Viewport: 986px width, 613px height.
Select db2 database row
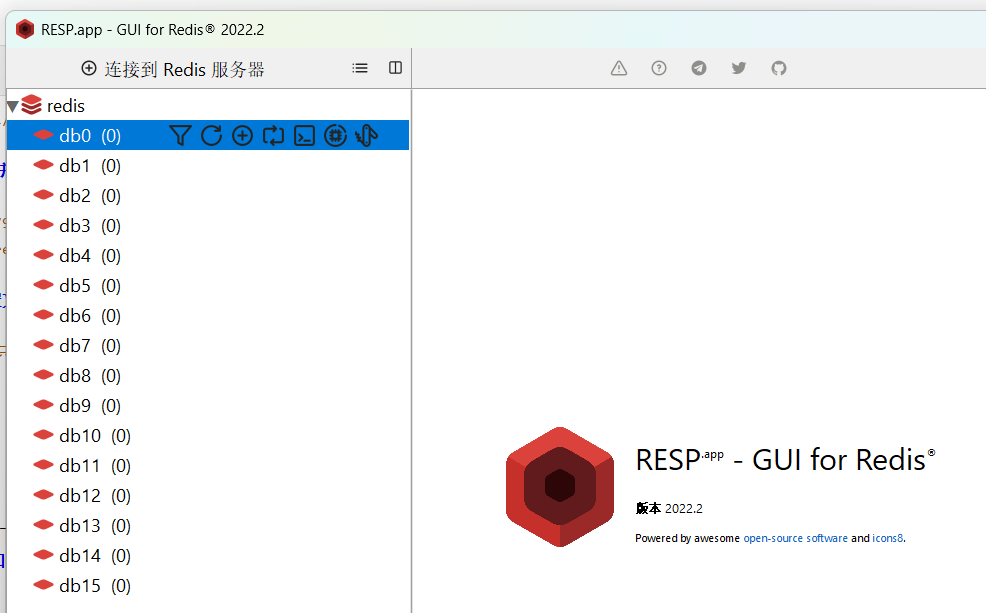208,196
